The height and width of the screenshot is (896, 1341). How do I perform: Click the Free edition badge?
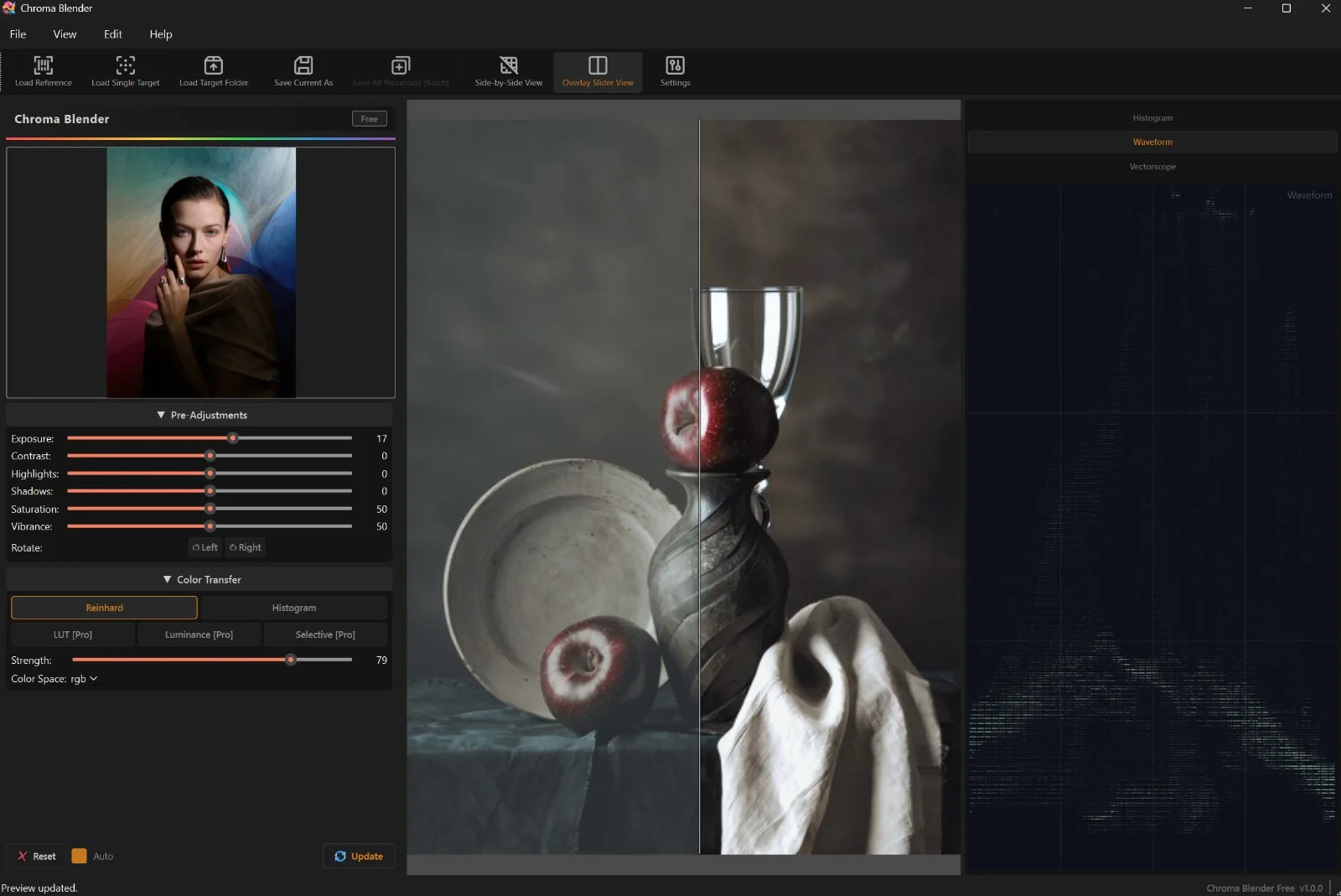pos(370,119)
